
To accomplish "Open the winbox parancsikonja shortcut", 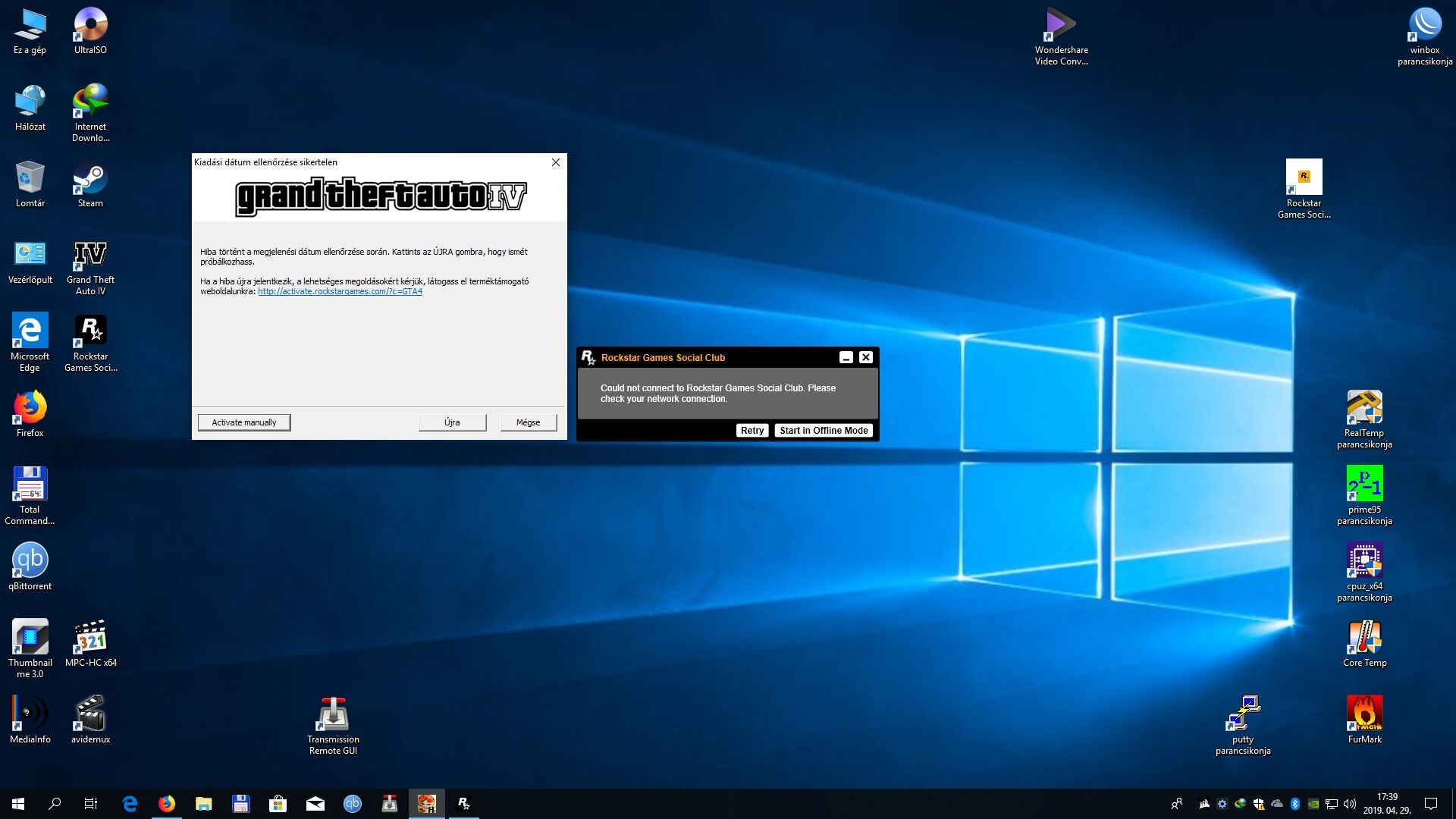I will point(1425,36).
